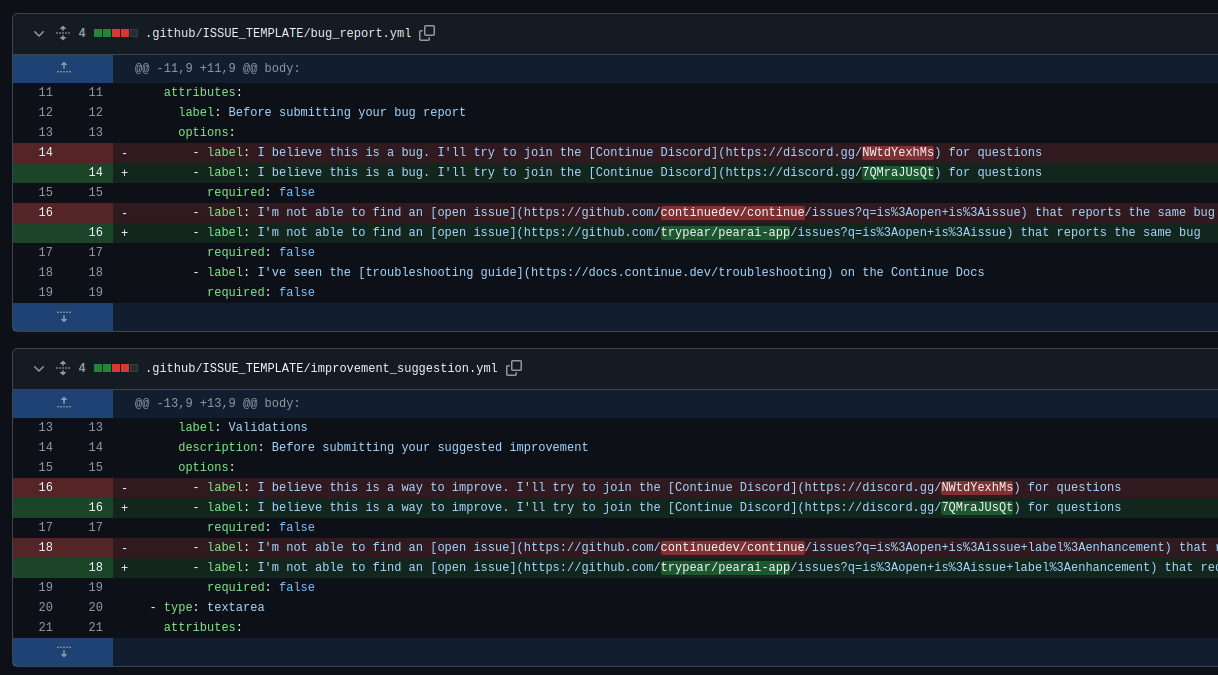
Task: Expand hidden lines above the bug_report.yml hunk
Action: coord(62,68)
